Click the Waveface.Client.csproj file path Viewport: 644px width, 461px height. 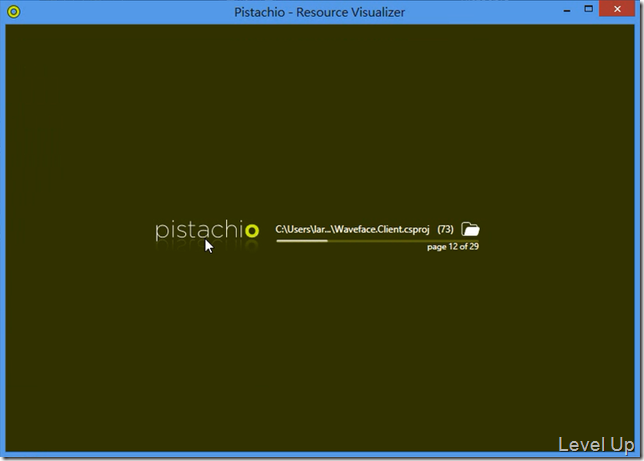[x=352, y=229]
